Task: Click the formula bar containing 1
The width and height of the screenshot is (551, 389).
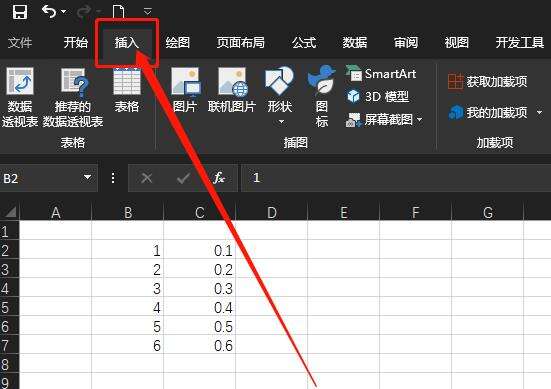Action: (x=396, y=178)
